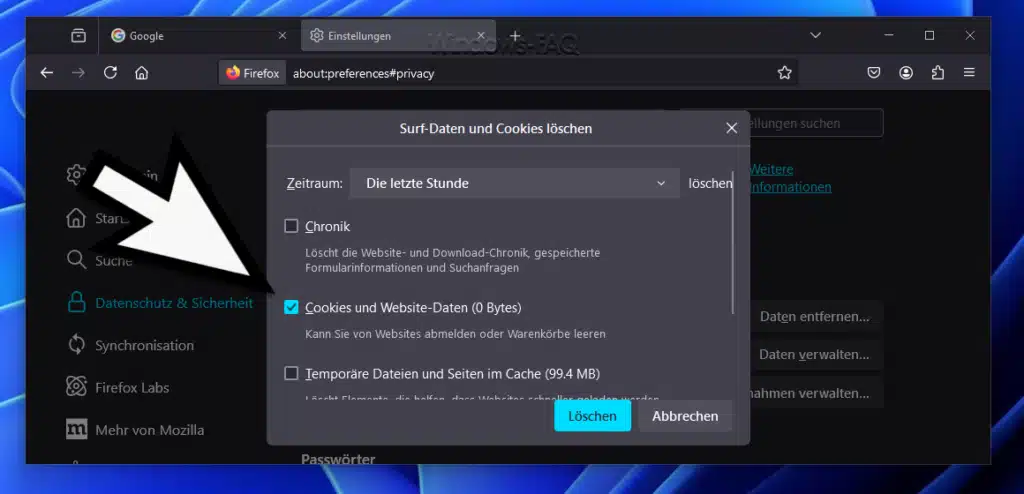
Task: Open a new tab with plus icon
Action: coord(515,36)
